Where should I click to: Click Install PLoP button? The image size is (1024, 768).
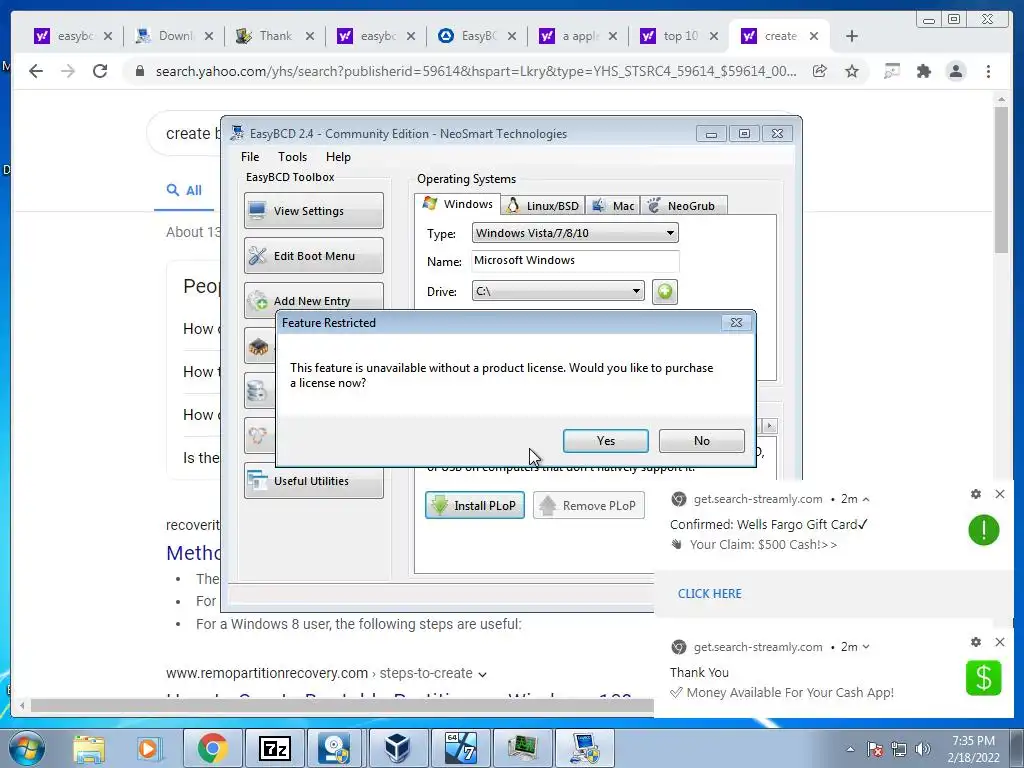click(x=475, y=505)
